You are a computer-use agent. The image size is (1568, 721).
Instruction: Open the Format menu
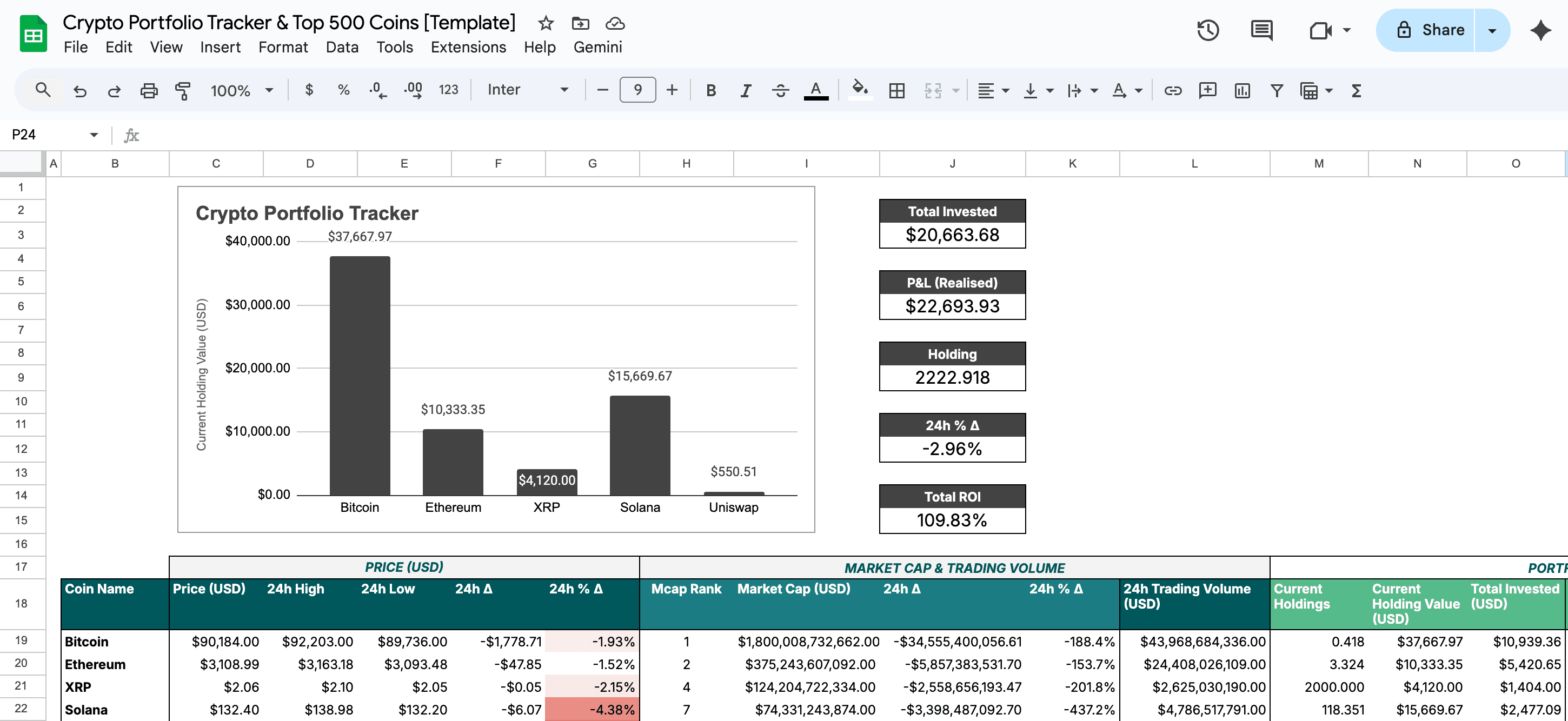(x=283, y=47)
